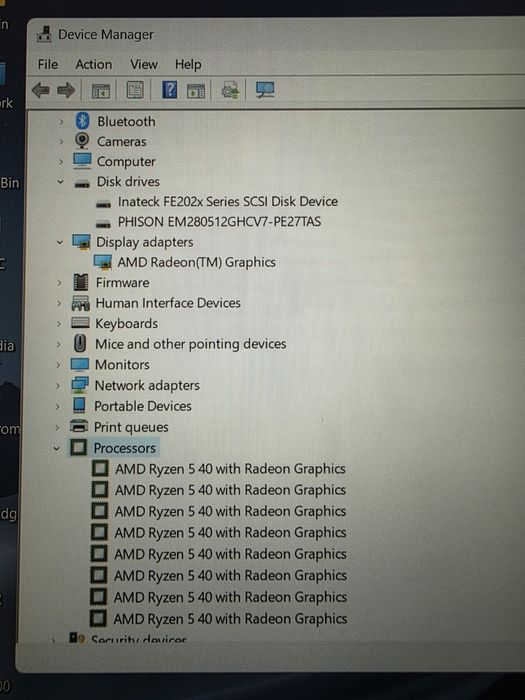Open the Help menu
Image resolution: width=525 pixels, height=700 pixels.
pyautogui.click(x=188, y=65)
